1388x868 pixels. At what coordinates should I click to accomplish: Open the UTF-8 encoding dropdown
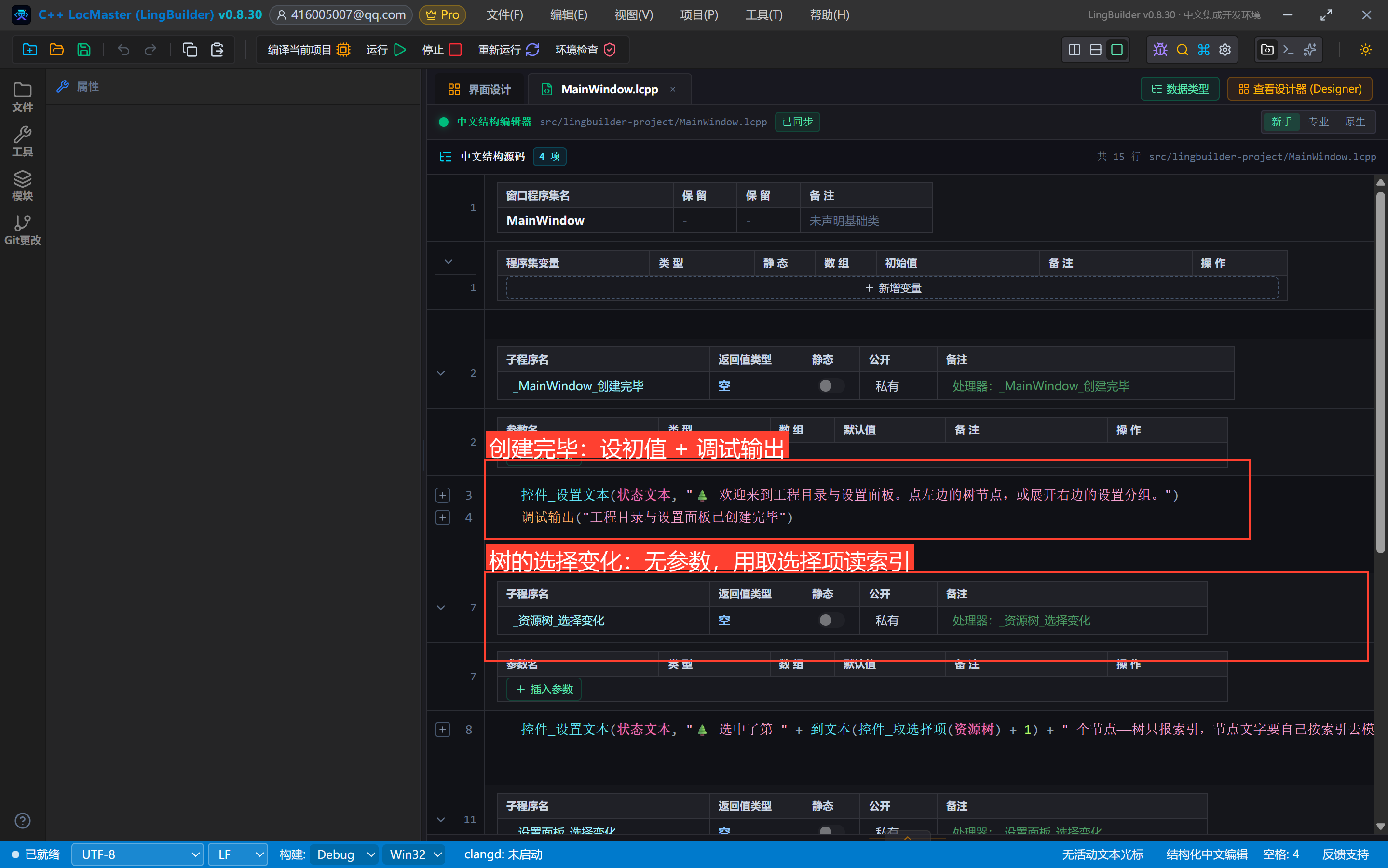pos(138,854)
